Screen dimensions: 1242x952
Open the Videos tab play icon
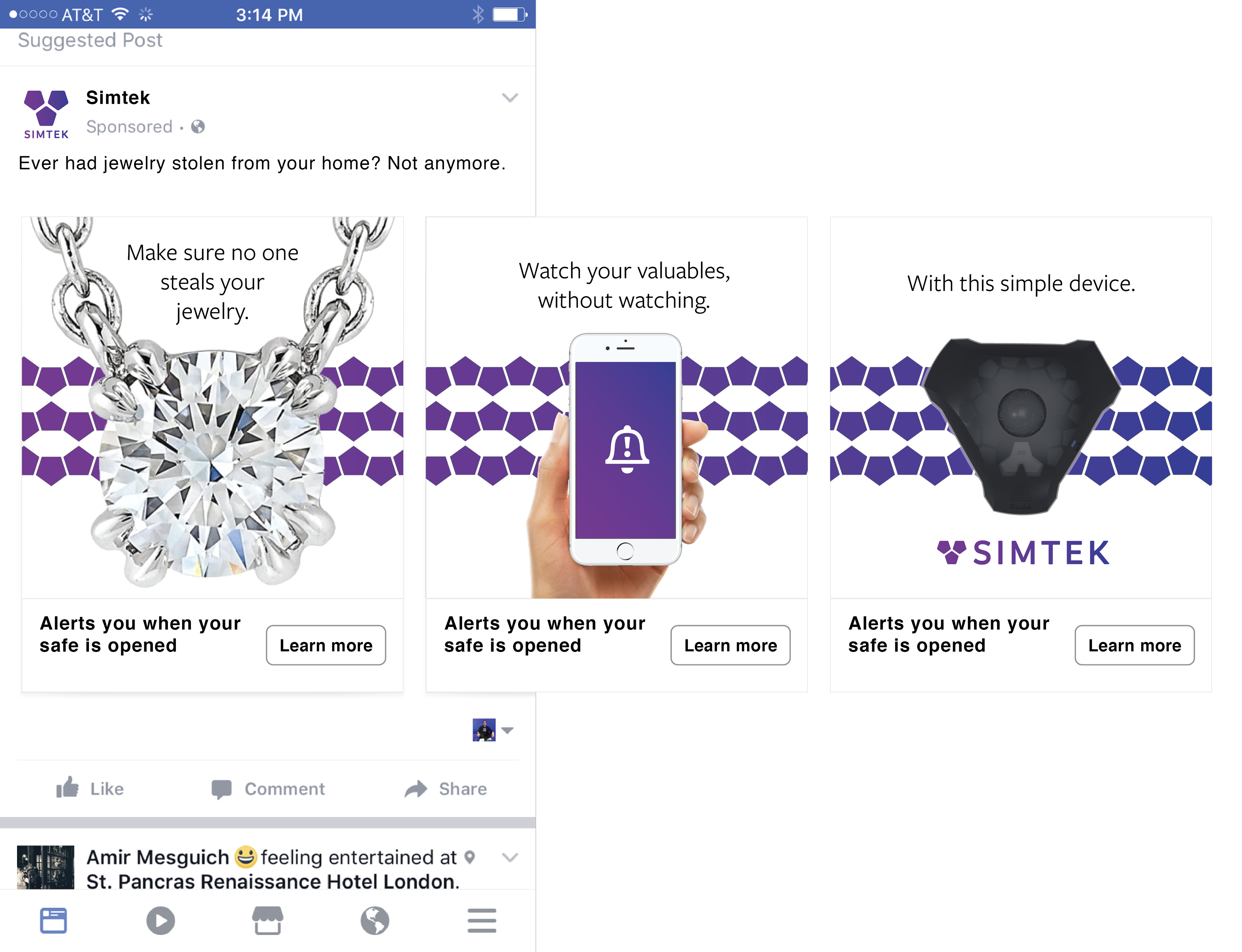click(x=160, y=920)
